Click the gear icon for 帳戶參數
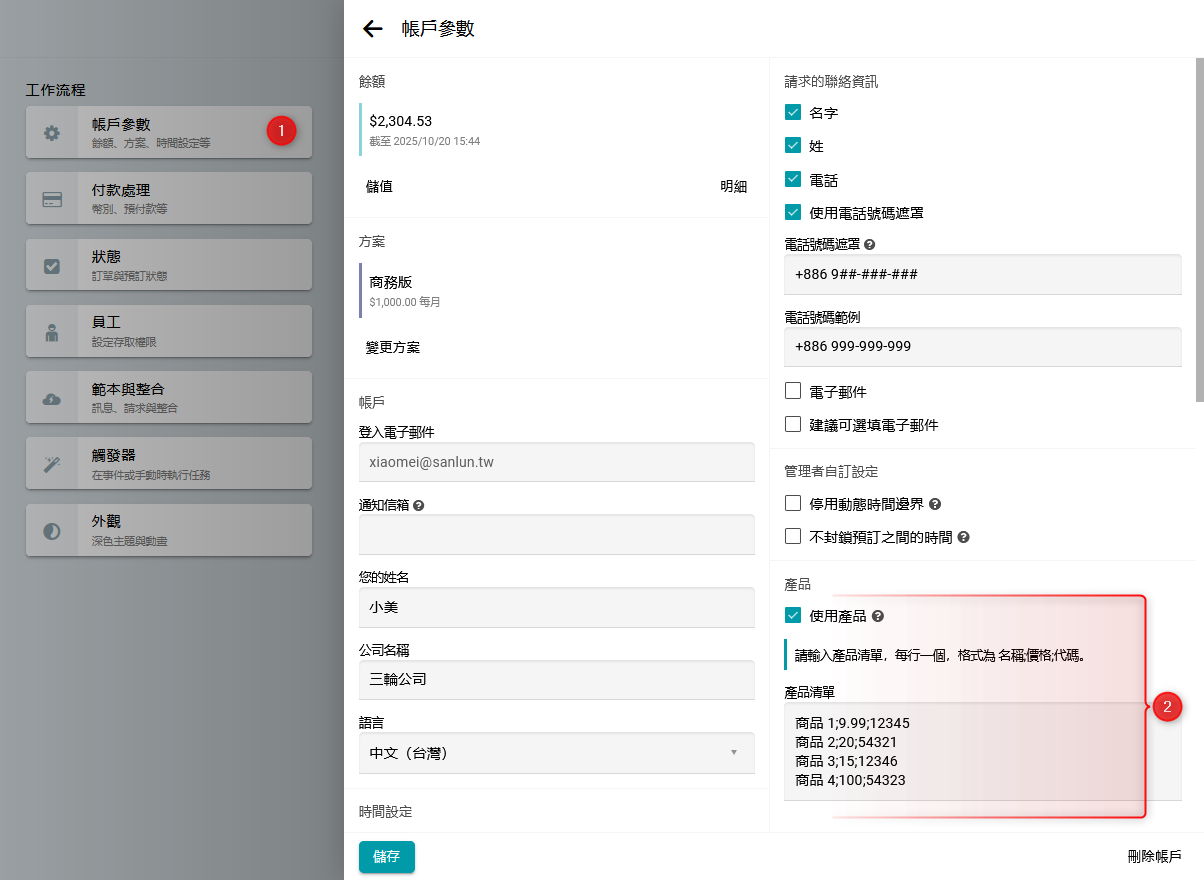 tap(52, 133)
